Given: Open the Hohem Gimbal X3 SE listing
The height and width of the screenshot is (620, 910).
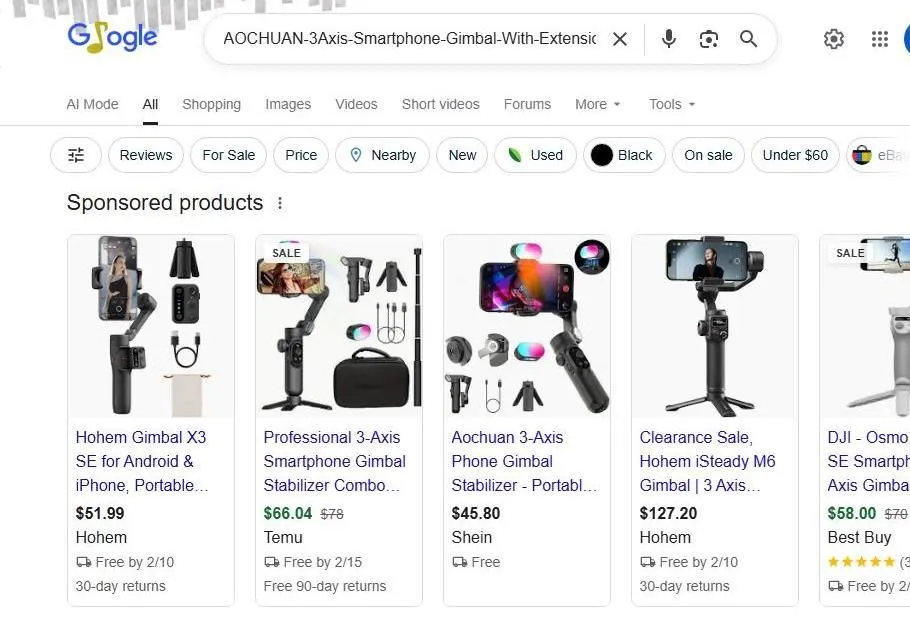Looking at the screenshot, I should click(141, 461).
